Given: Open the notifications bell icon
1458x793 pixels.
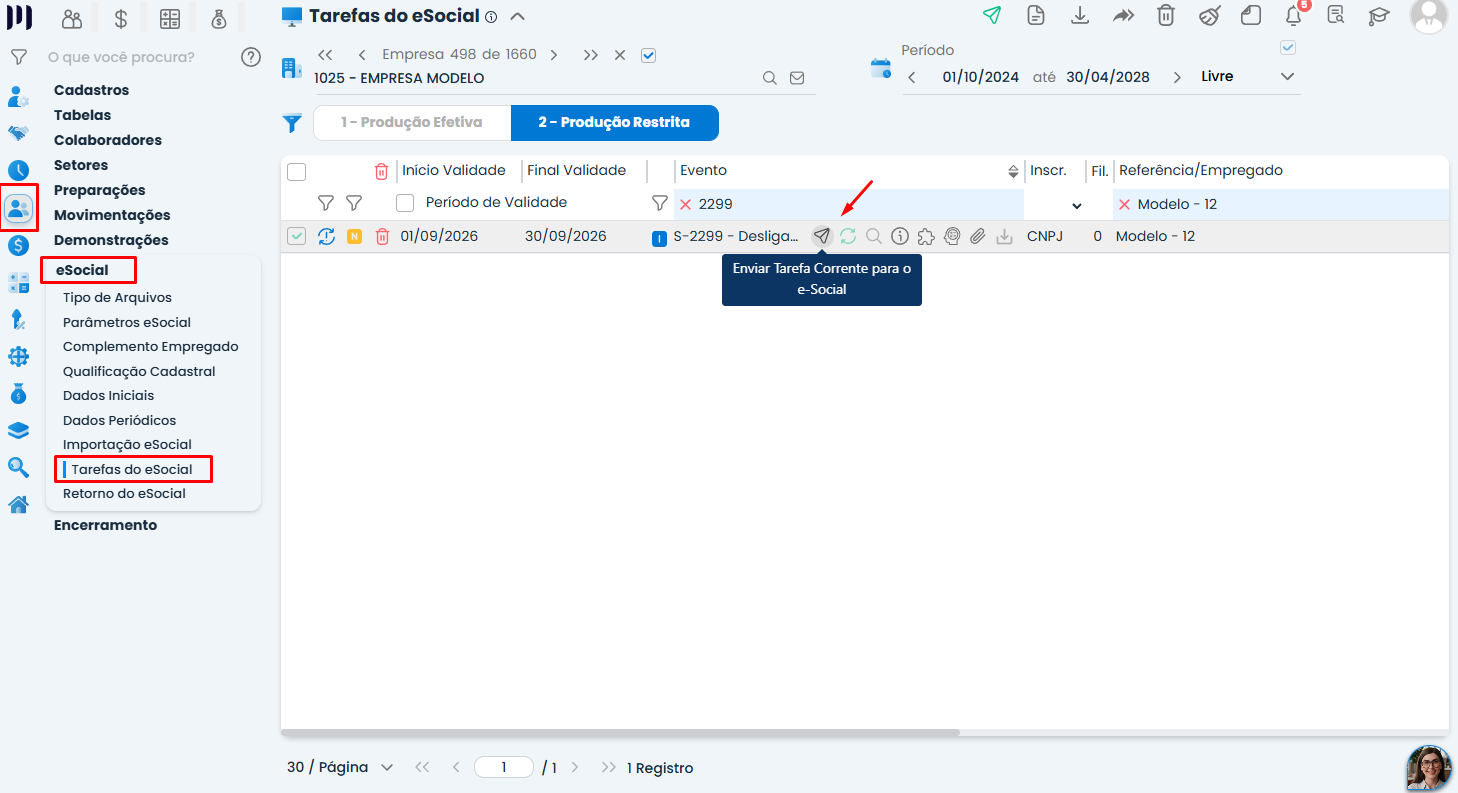Looking at the screenshot, I should coord(1293,15).
